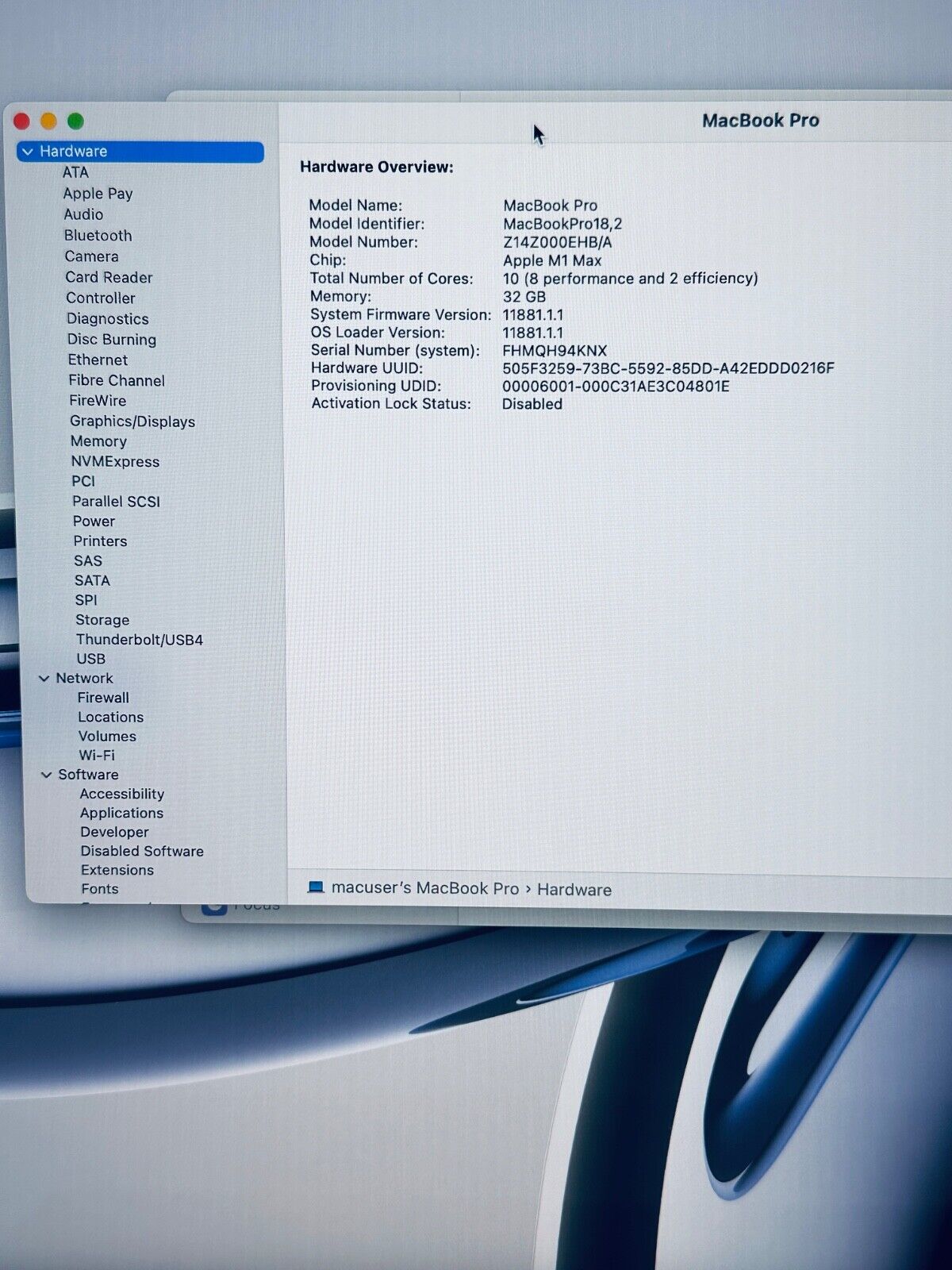This screenshot has height=1270, width=952.
Task: Zoom the window with the green button
Action: 75,121
